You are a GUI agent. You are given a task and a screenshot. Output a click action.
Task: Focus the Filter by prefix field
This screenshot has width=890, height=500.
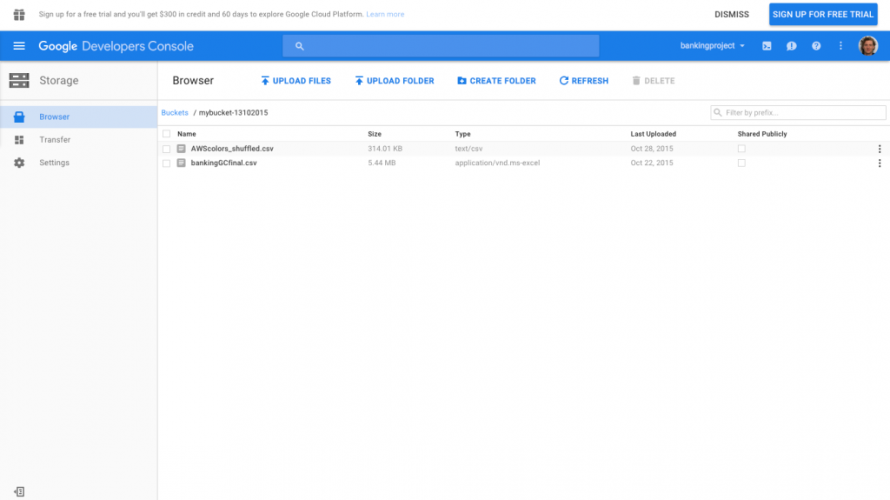click(797, 112)
